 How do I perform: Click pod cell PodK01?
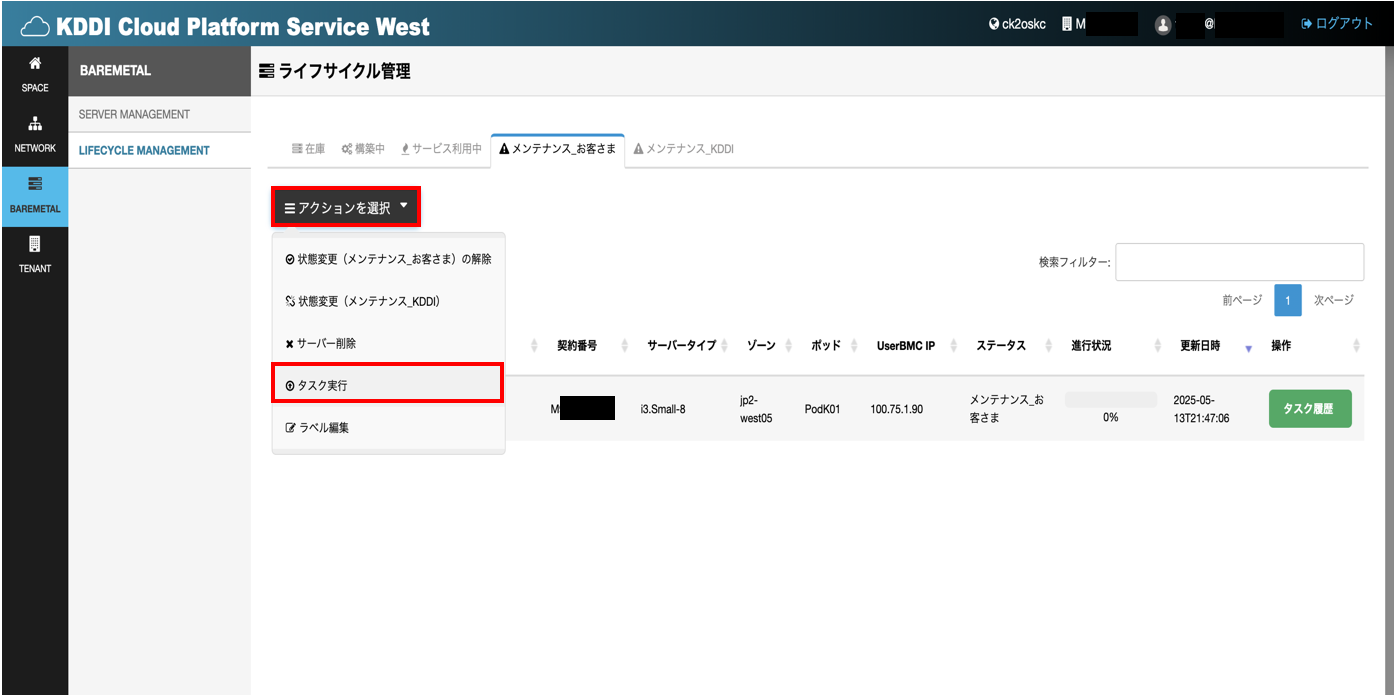pyautogui.click(x=824, y=409)
